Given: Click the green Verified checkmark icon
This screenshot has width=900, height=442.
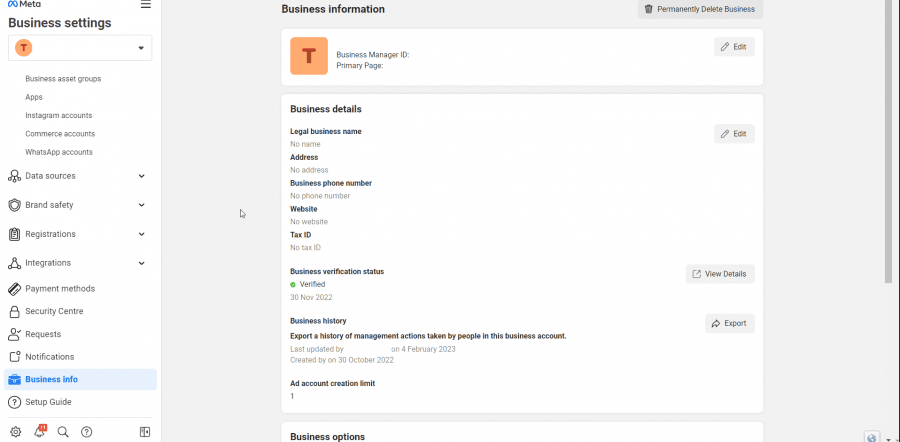Looking at the screenshot, I should [x=293, y=285].
